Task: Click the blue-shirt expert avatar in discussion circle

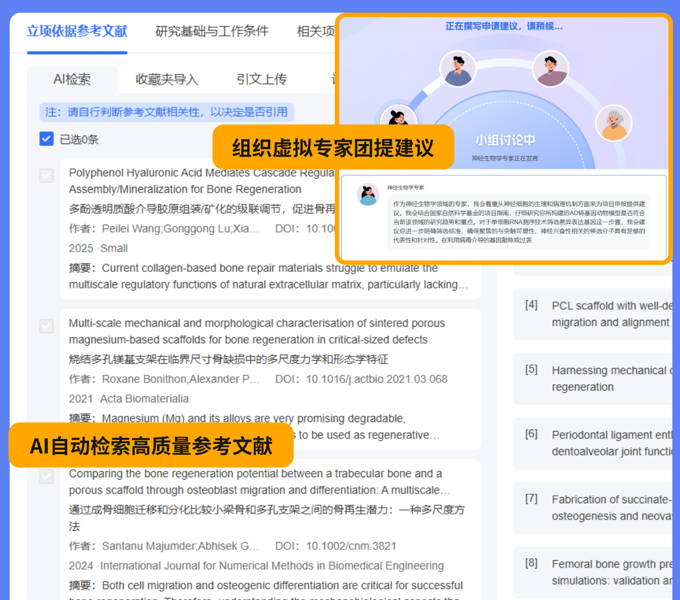Action: tap(458, 69)
